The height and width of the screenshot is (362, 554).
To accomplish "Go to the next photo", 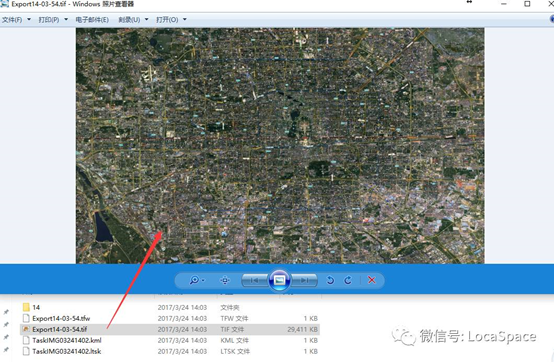I will (x=304, y=280).
